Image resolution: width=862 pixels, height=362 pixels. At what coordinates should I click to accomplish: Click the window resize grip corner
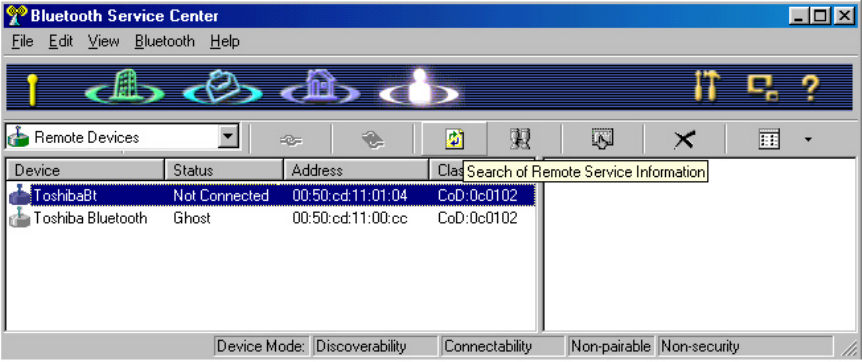coord(849,349)
